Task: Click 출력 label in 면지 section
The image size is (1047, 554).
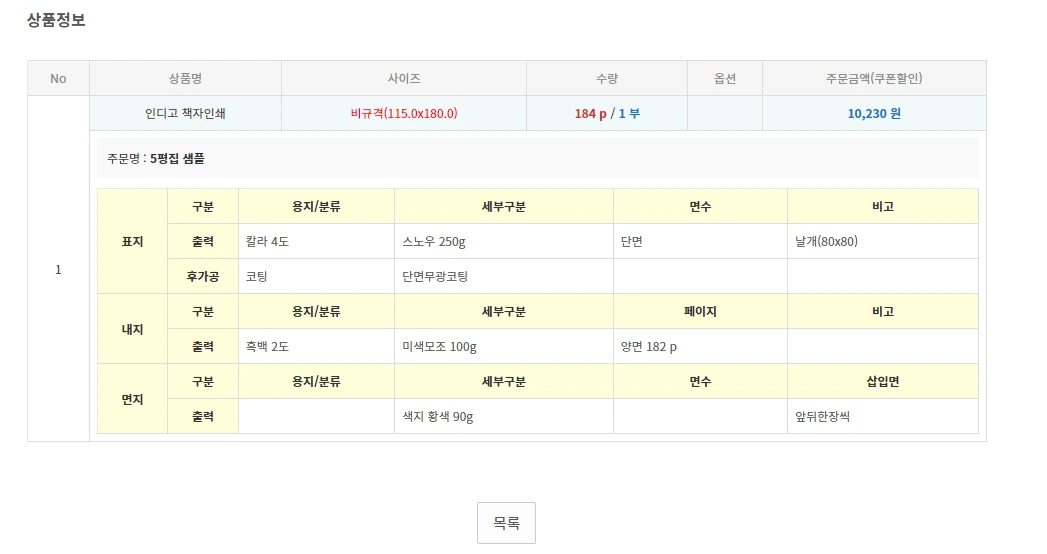Action: tap(203, 417)
